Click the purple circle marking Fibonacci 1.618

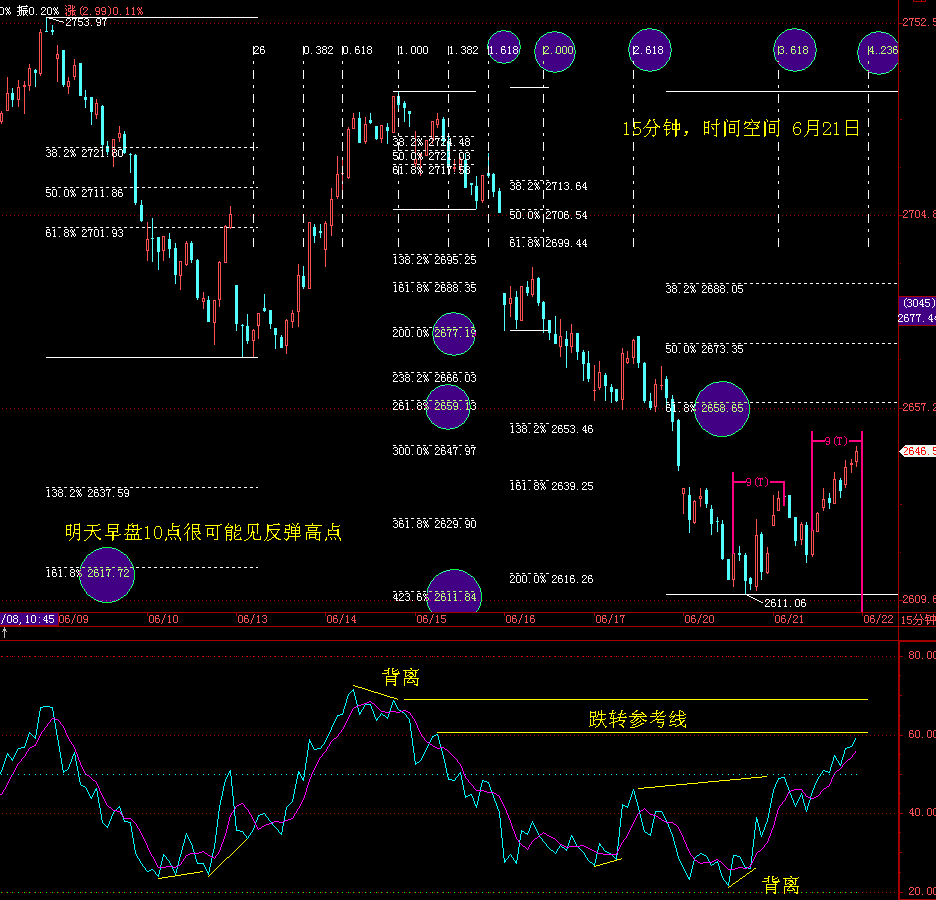[504, 49]
